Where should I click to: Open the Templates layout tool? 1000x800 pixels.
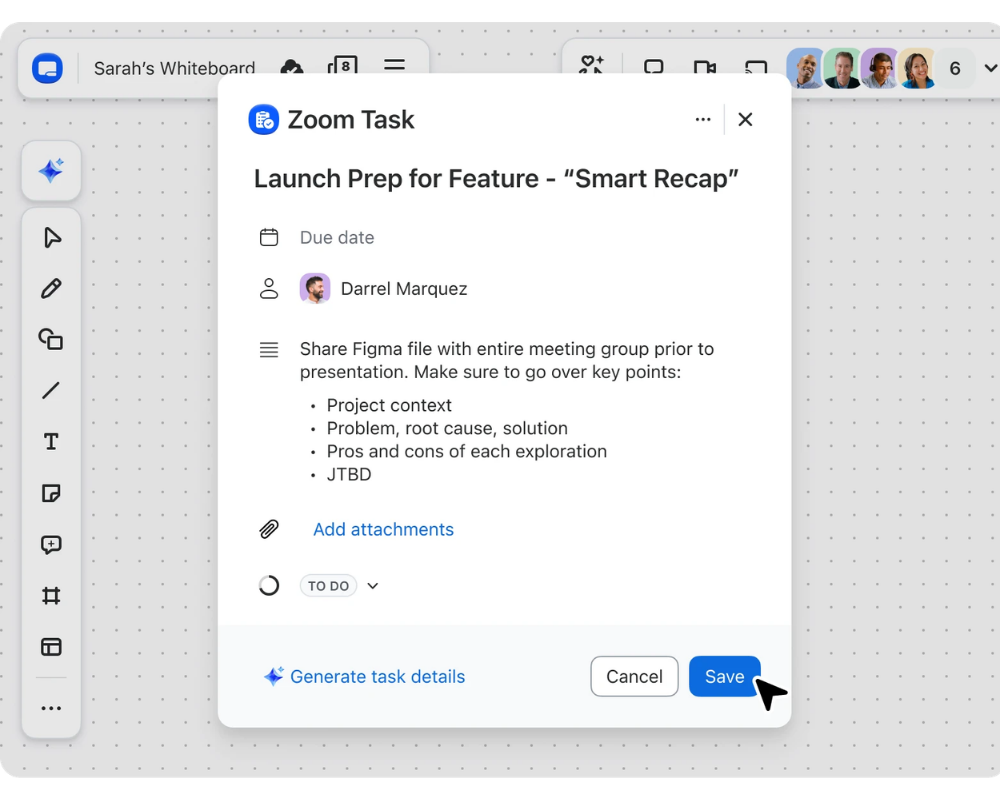pos(51,647)
